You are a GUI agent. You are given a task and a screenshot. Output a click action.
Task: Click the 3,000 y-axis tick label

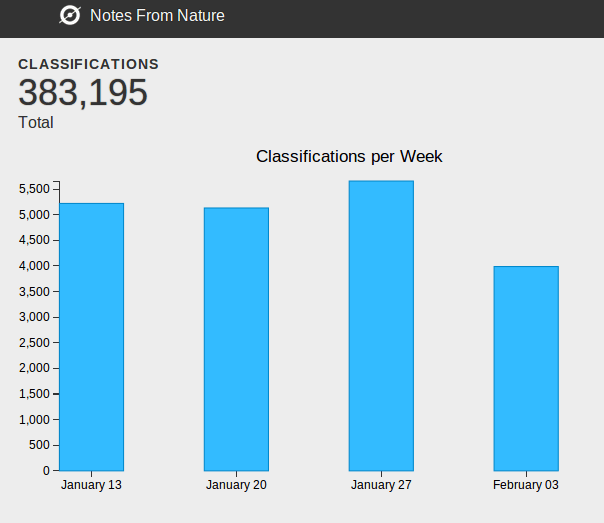click(34, 317)
